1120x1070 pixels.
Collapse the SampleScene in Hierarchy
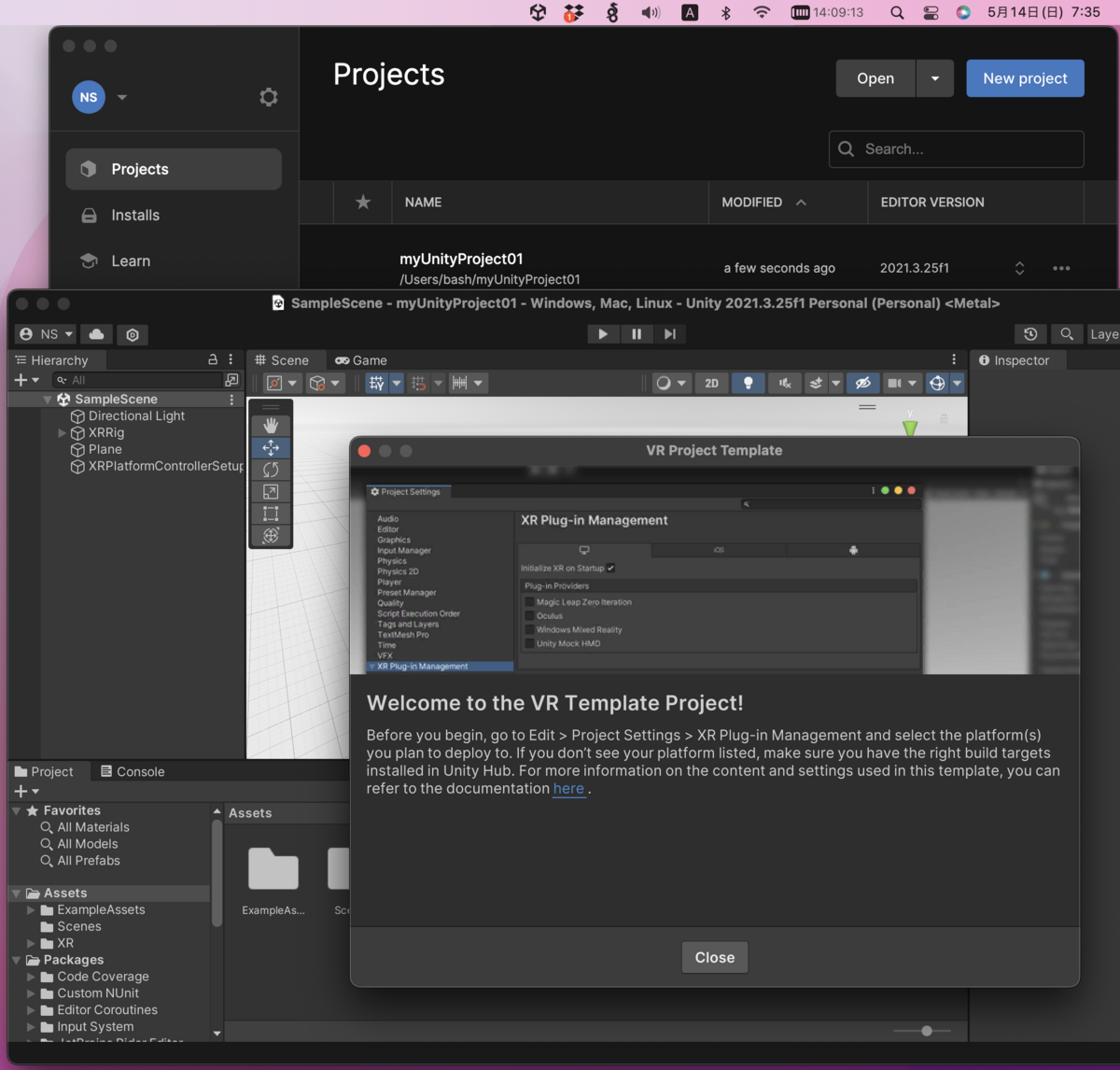tap(47, 400)
